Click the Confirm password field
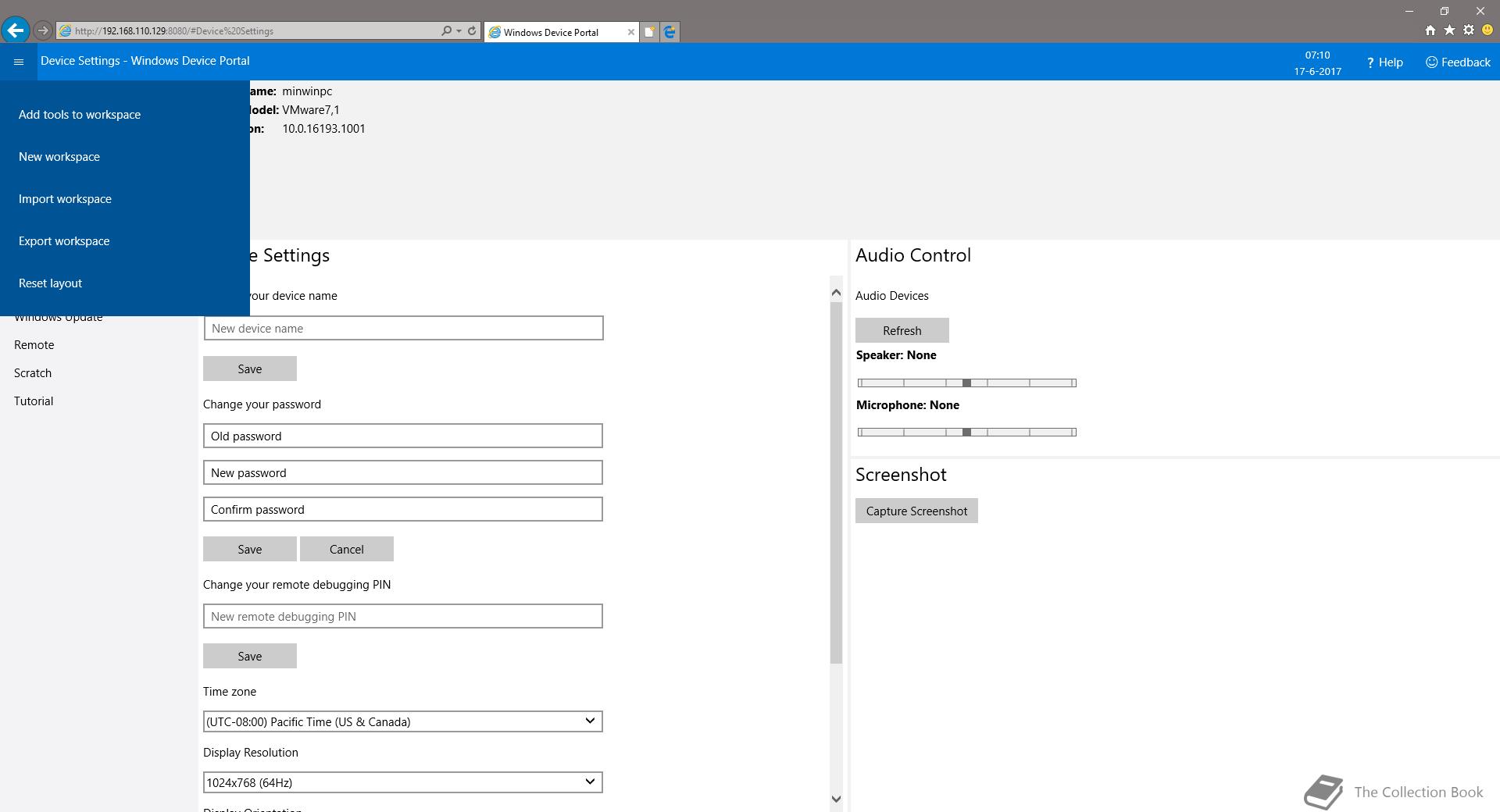 [x=403, y=509]
